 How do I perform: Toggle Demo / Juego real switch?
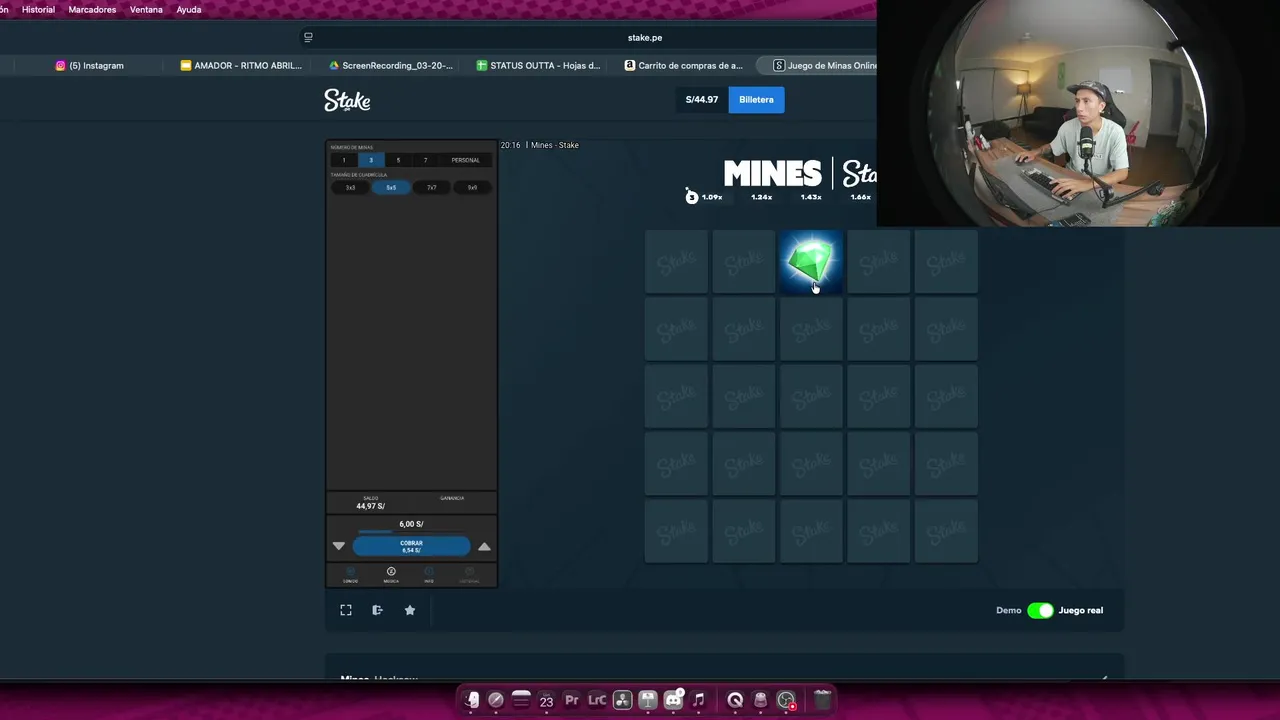1040,610
